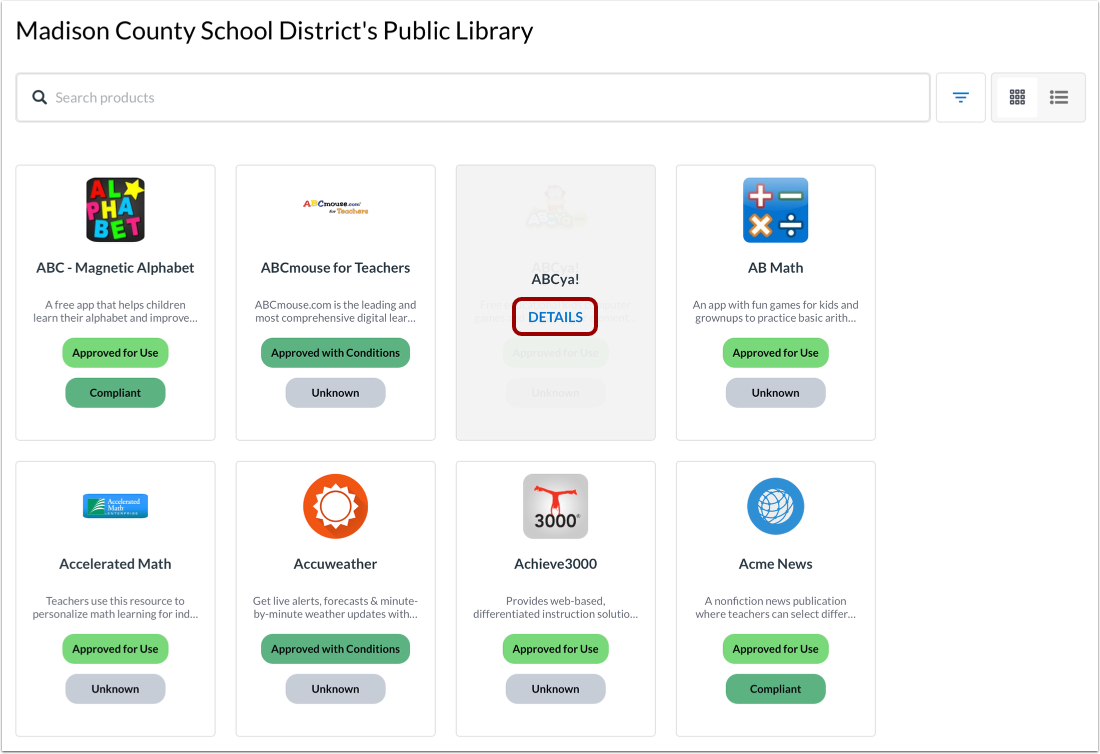Open the Accelerated Math title link
1100x754 pixels.
pos(115,564)
